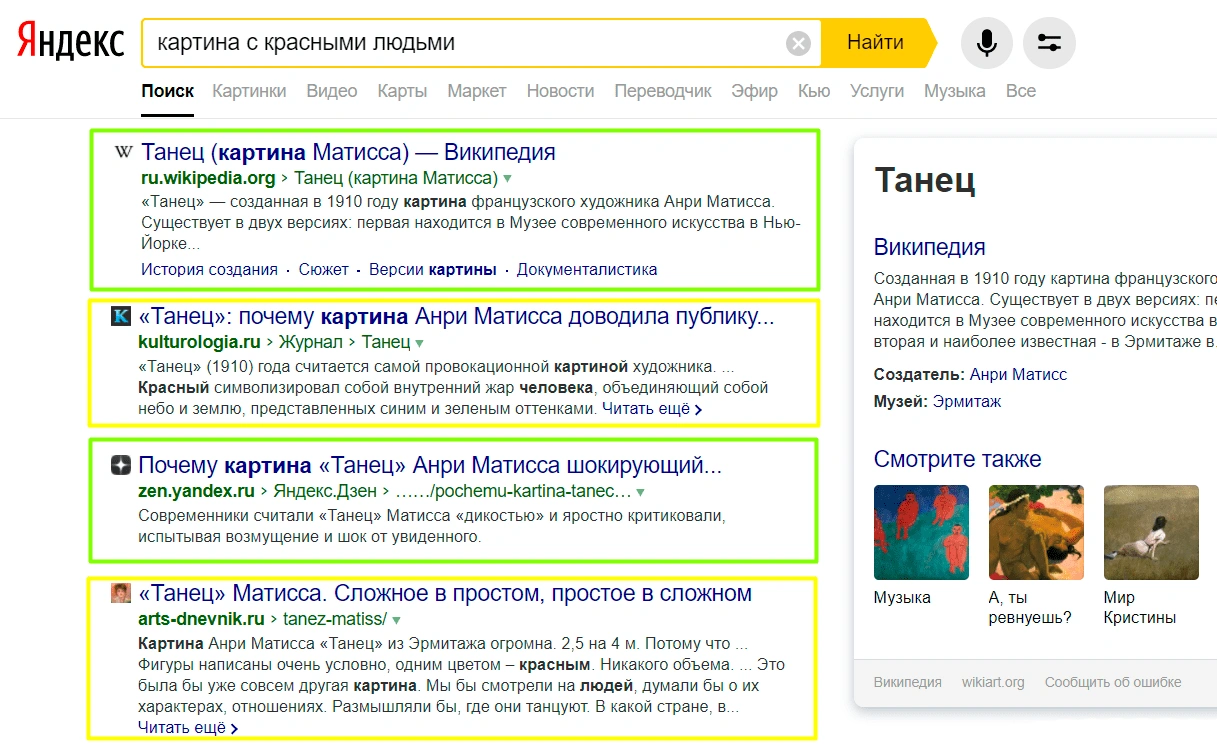Click Сообщить об ошибке in the sidebar footer

pyautogui.click(x=1113, y=681)
